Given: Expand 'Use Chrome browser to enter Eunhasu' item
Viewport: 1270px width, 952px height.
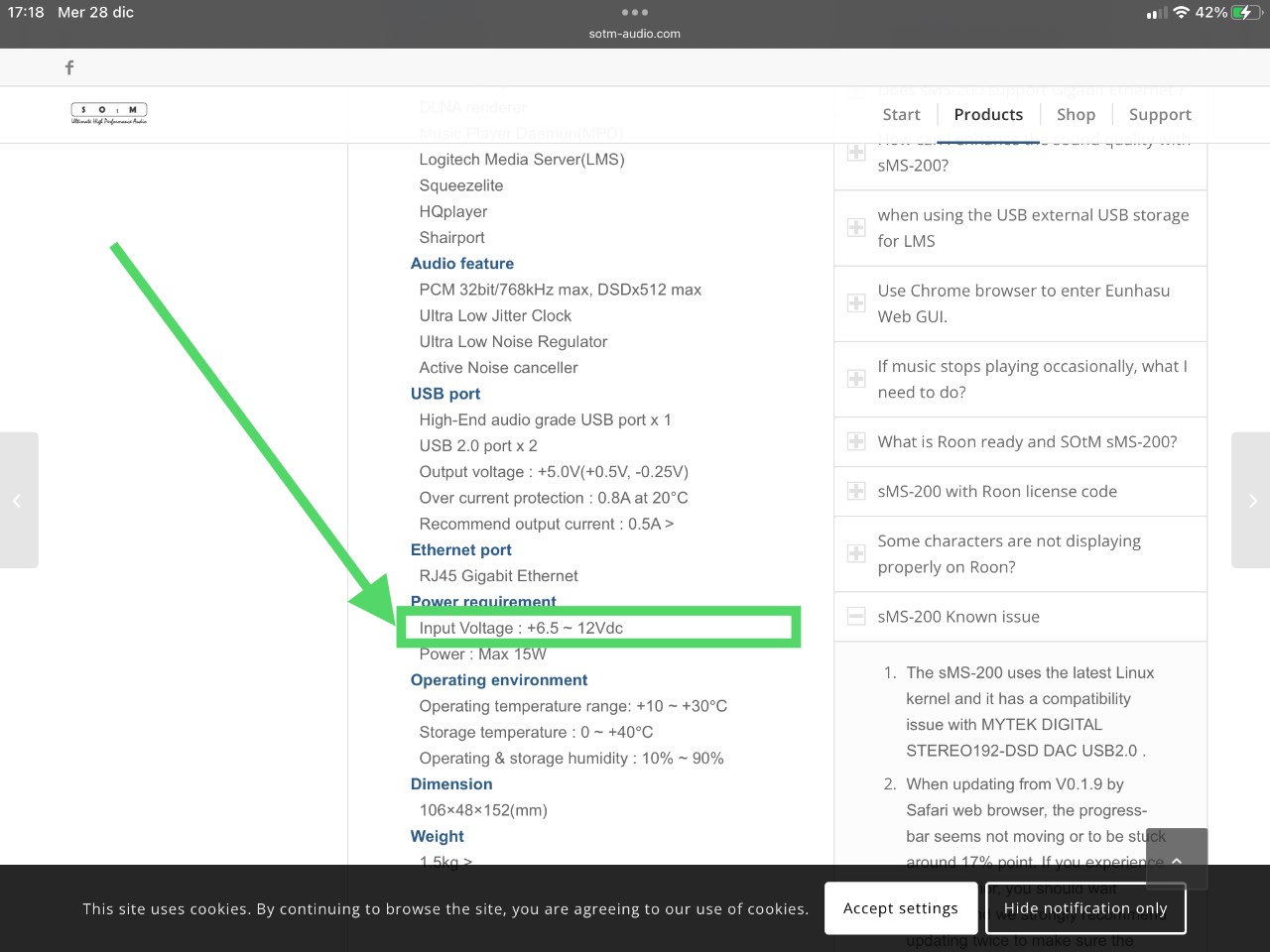Looking at the screenshot, I should tap(1021, 303).
